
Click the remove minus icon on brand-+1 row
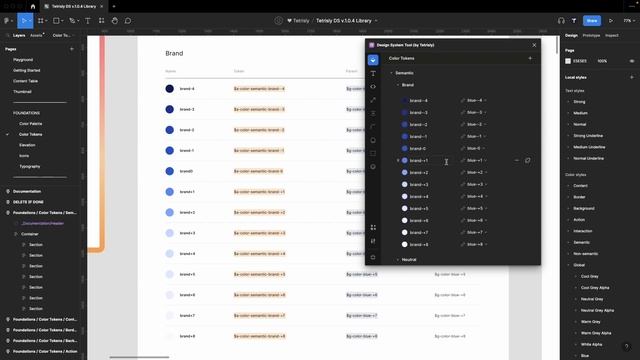[516, 160]
